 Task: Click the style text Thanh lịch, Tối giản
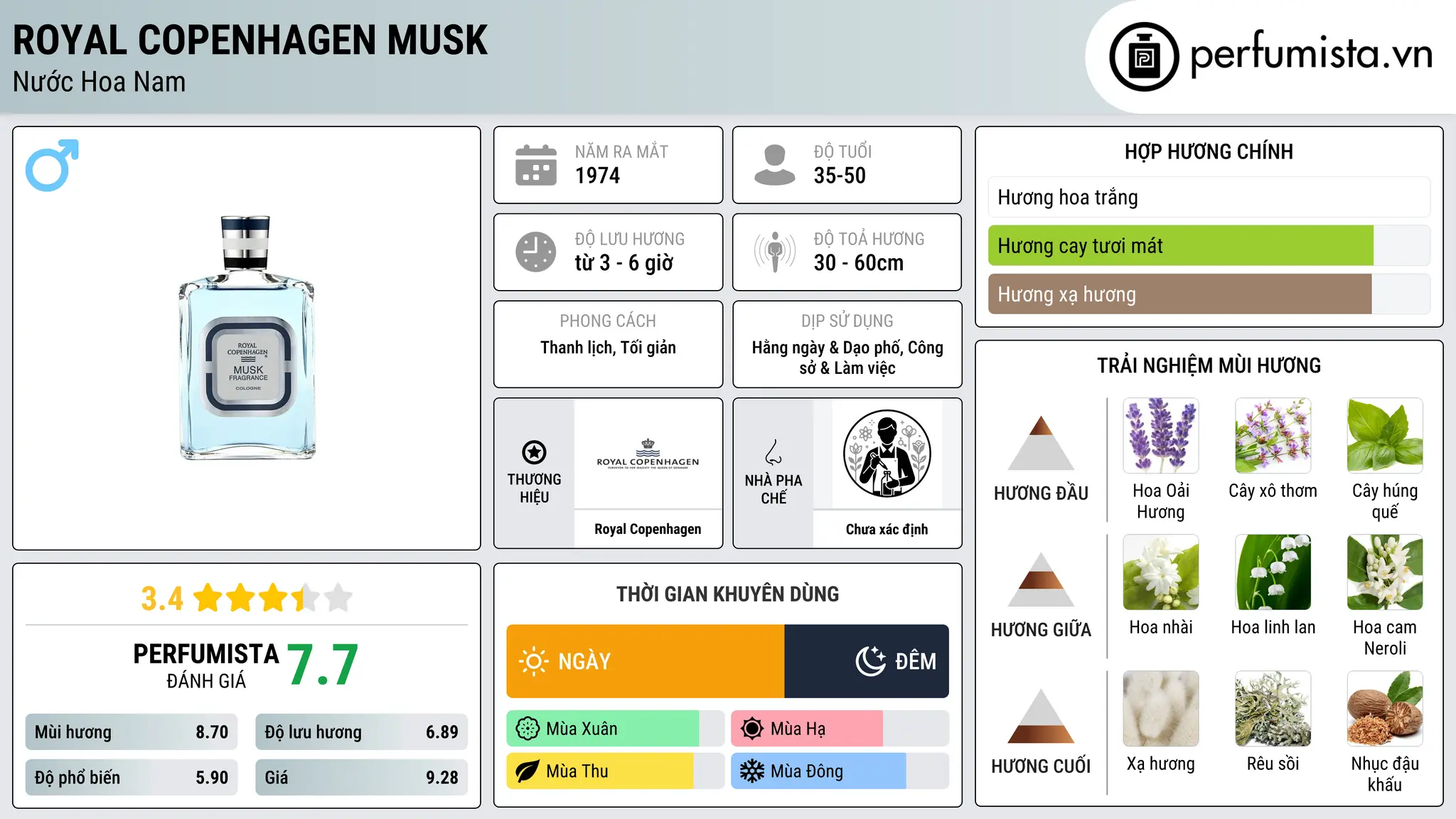coord(608,348)
